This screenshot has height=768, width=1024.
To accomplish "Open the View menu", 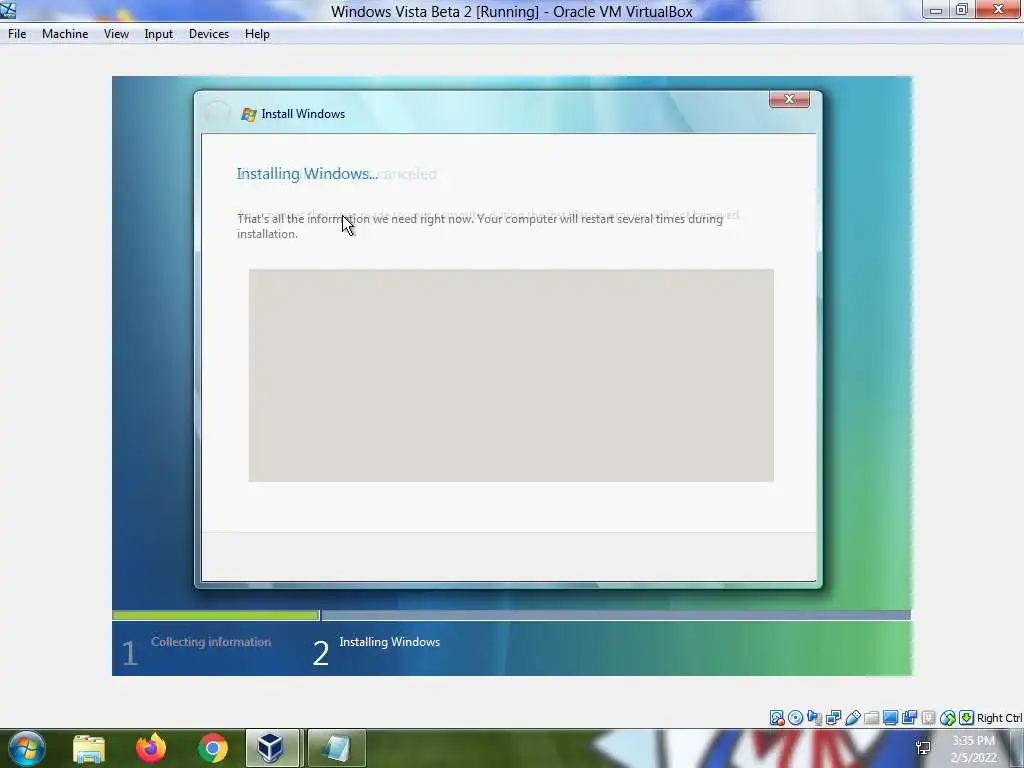I will pyautogui.click(x=116, y=34).
